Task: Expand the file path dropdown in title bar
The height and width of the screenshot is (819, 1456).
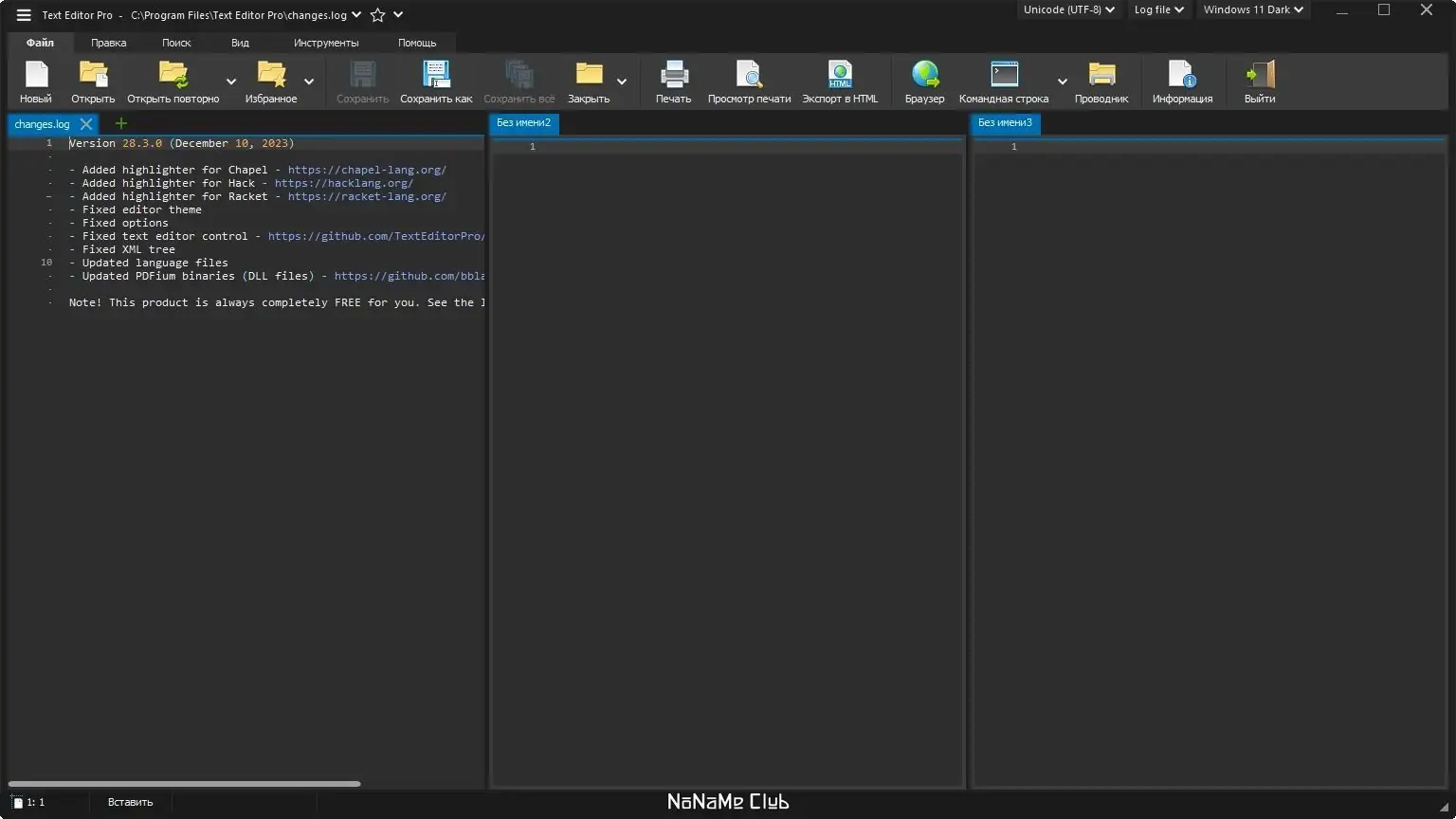Action: coord(355,15)
